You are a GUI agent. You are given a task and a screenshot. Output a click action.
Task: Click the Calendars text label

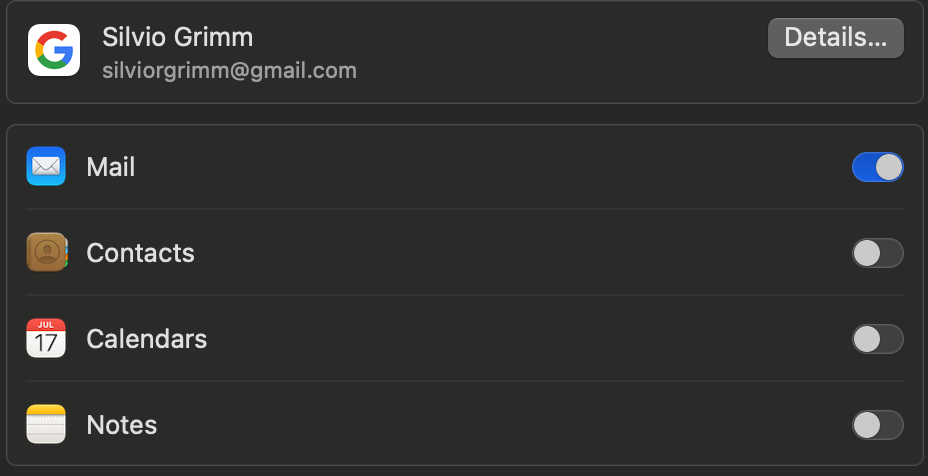pos(146,339)
